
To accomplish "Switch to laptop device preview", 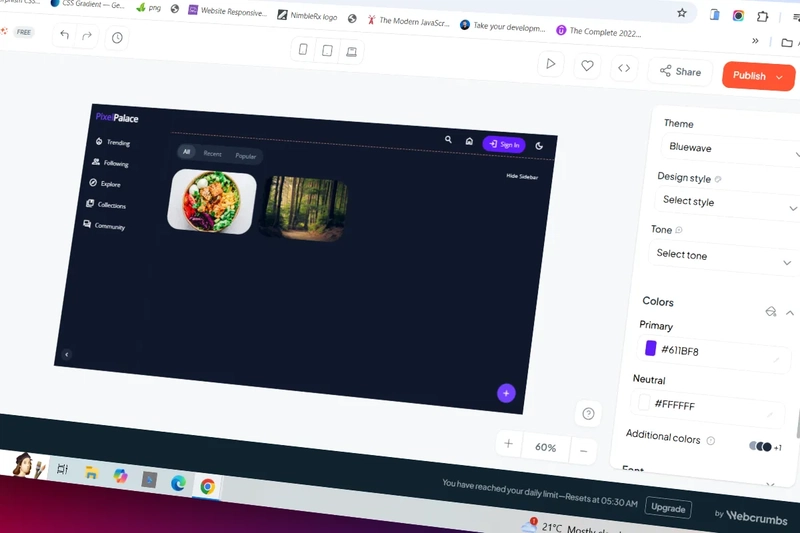I will coord(352,52).
